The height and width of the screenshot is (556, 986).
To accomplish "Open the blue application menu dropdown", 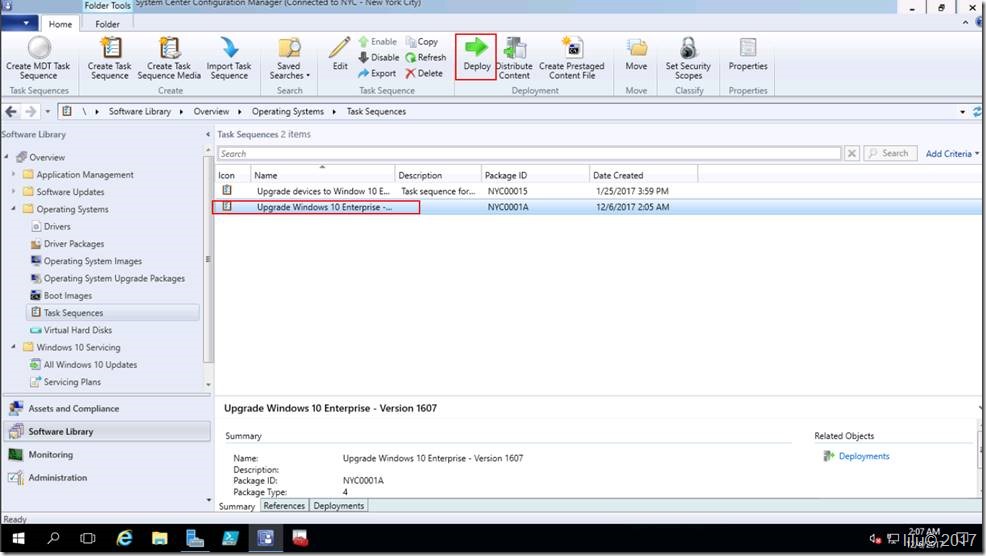I will coord(19,23).
